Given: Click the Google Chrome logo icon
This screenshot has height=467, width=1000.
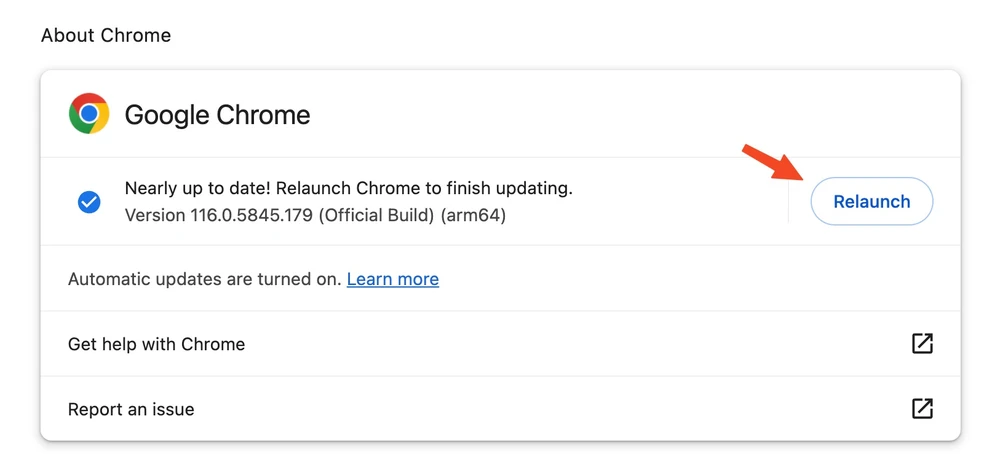Looking at the screenshot, I should click(x=89, y=114).
